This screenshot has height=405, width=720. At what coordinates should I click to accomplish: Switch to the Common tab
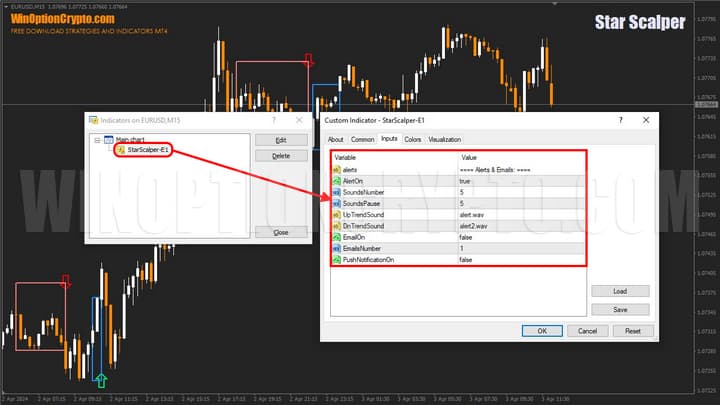(362, 140)
